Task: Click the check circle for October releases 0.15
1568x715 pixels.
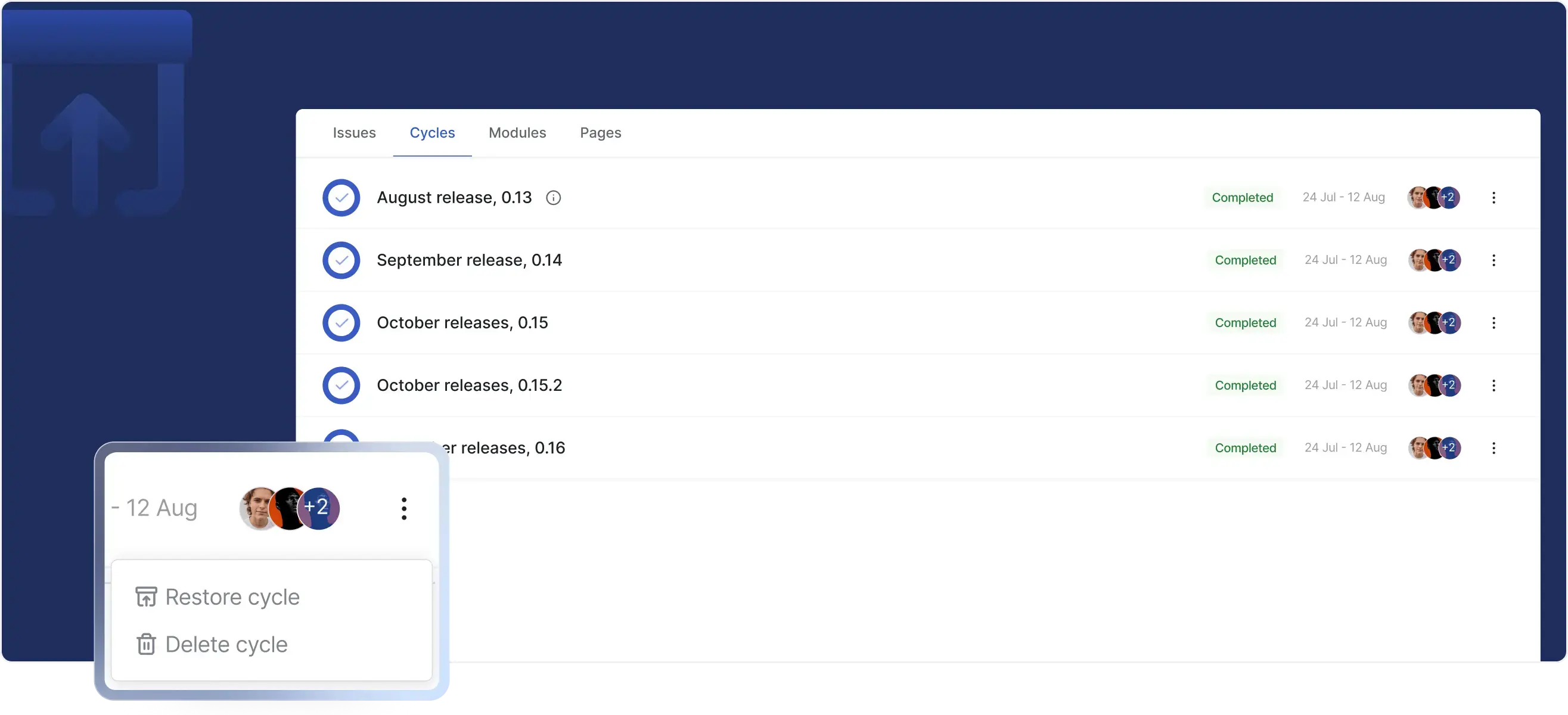Action: 341,323
